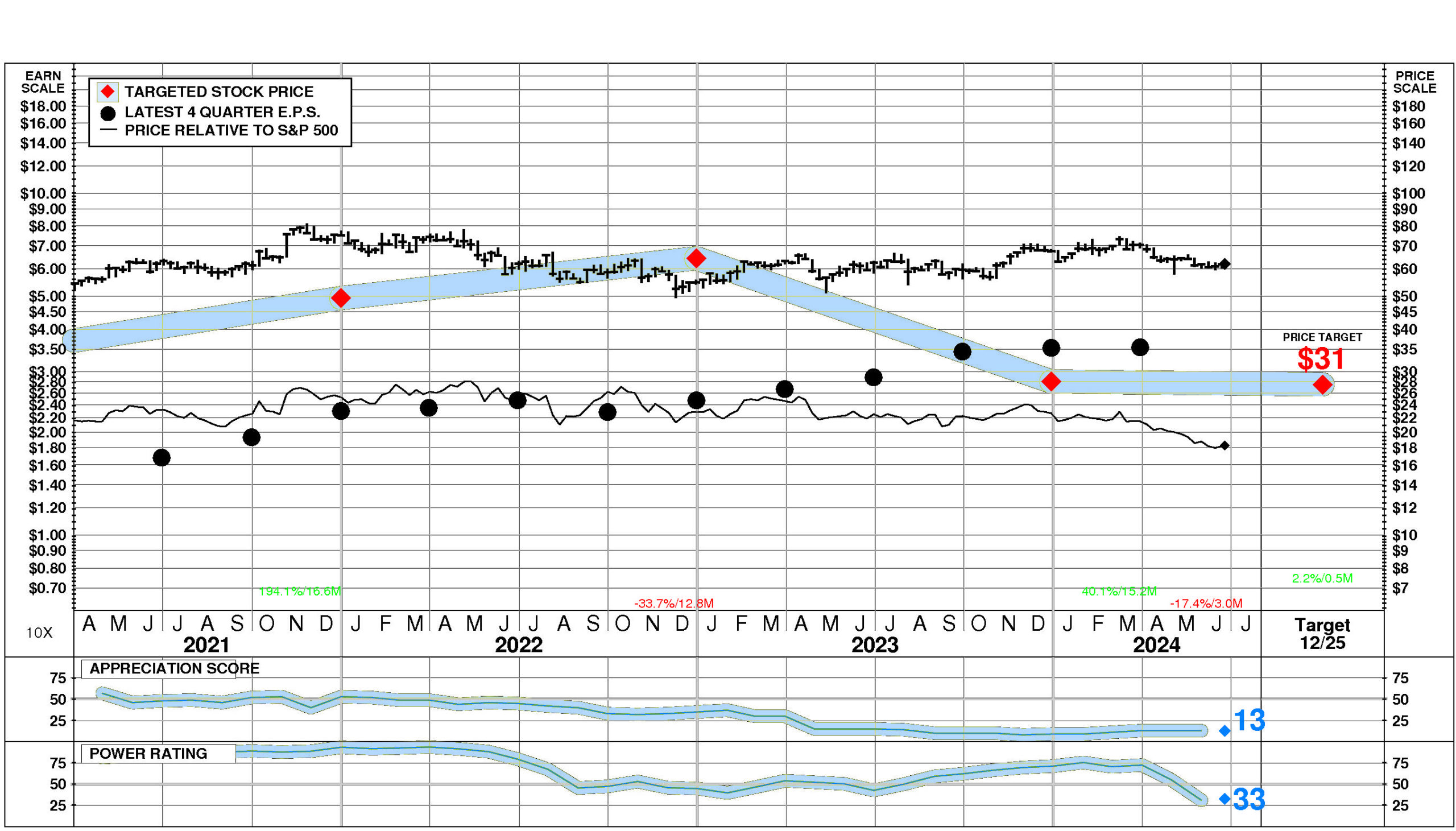Screen dimensions: 1456x831
Task: Click the 2023 year label on the axis
Action: 874,646
